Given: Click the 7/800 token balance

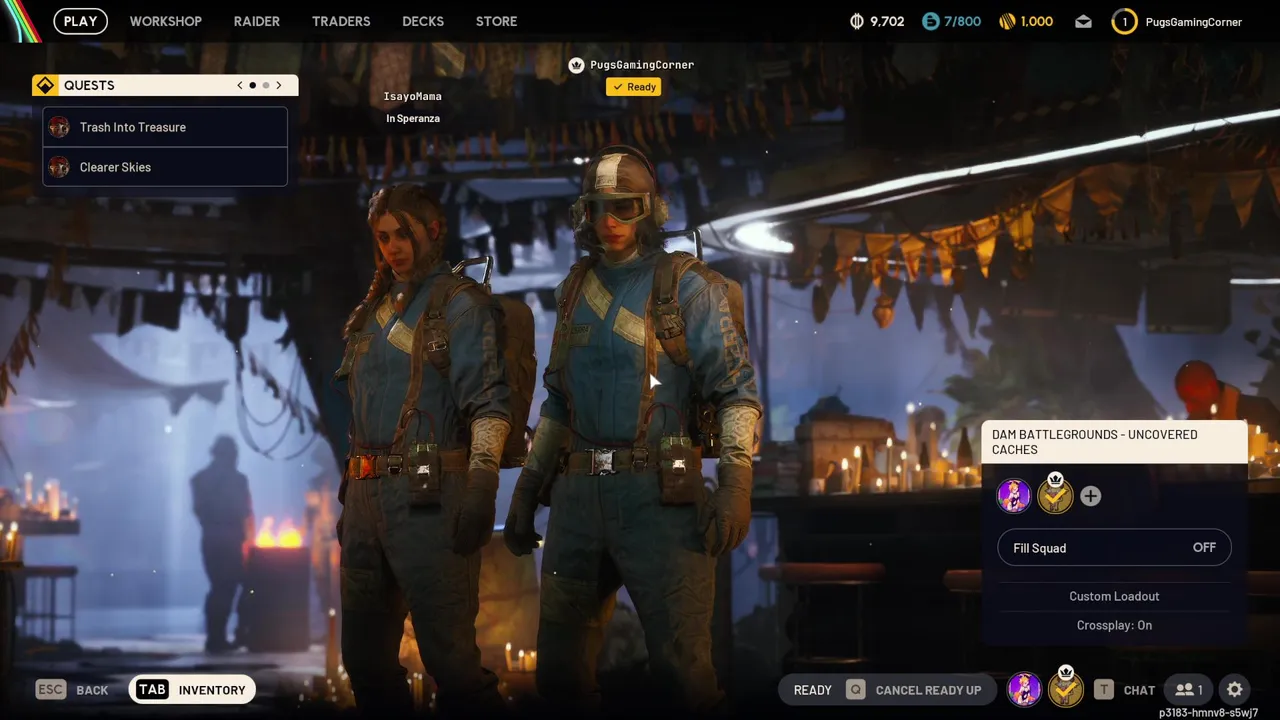Looking at the screenshot, I should click(x=963, y=21).
